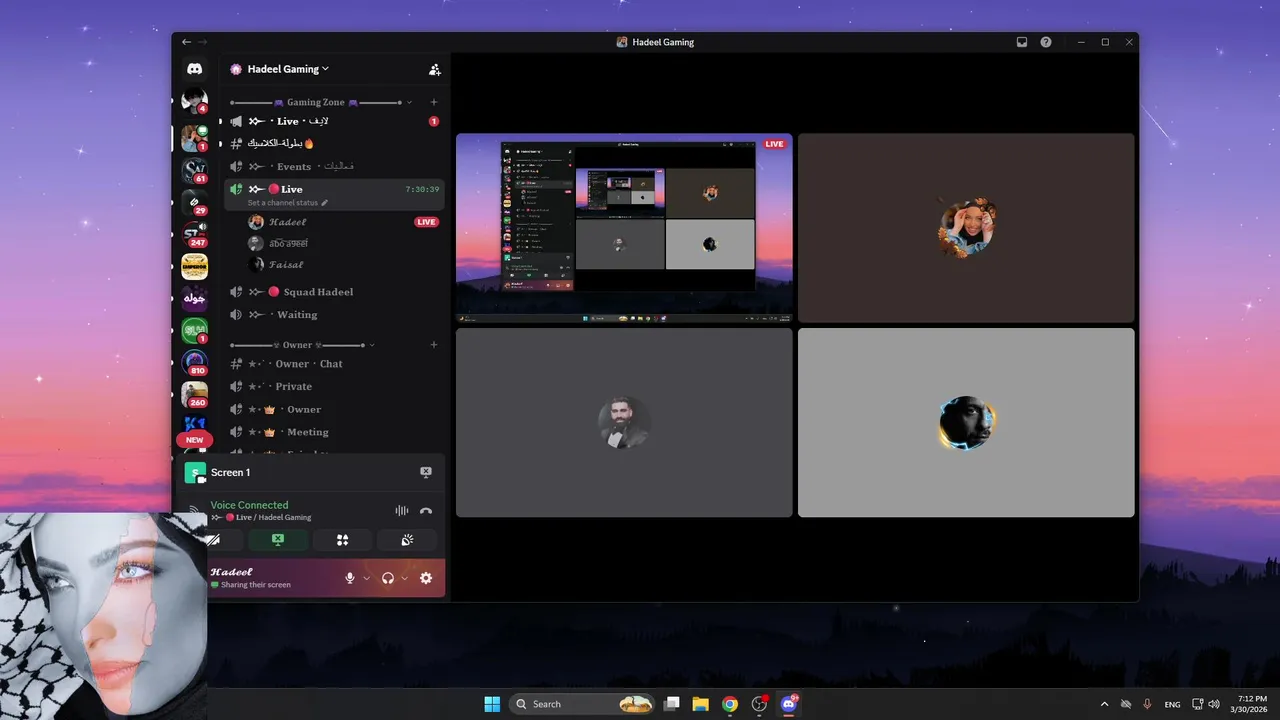Disconnect from voice with the hang-up icon
The height and width of the screenshot is (720, 1280).
coord(426,511)
